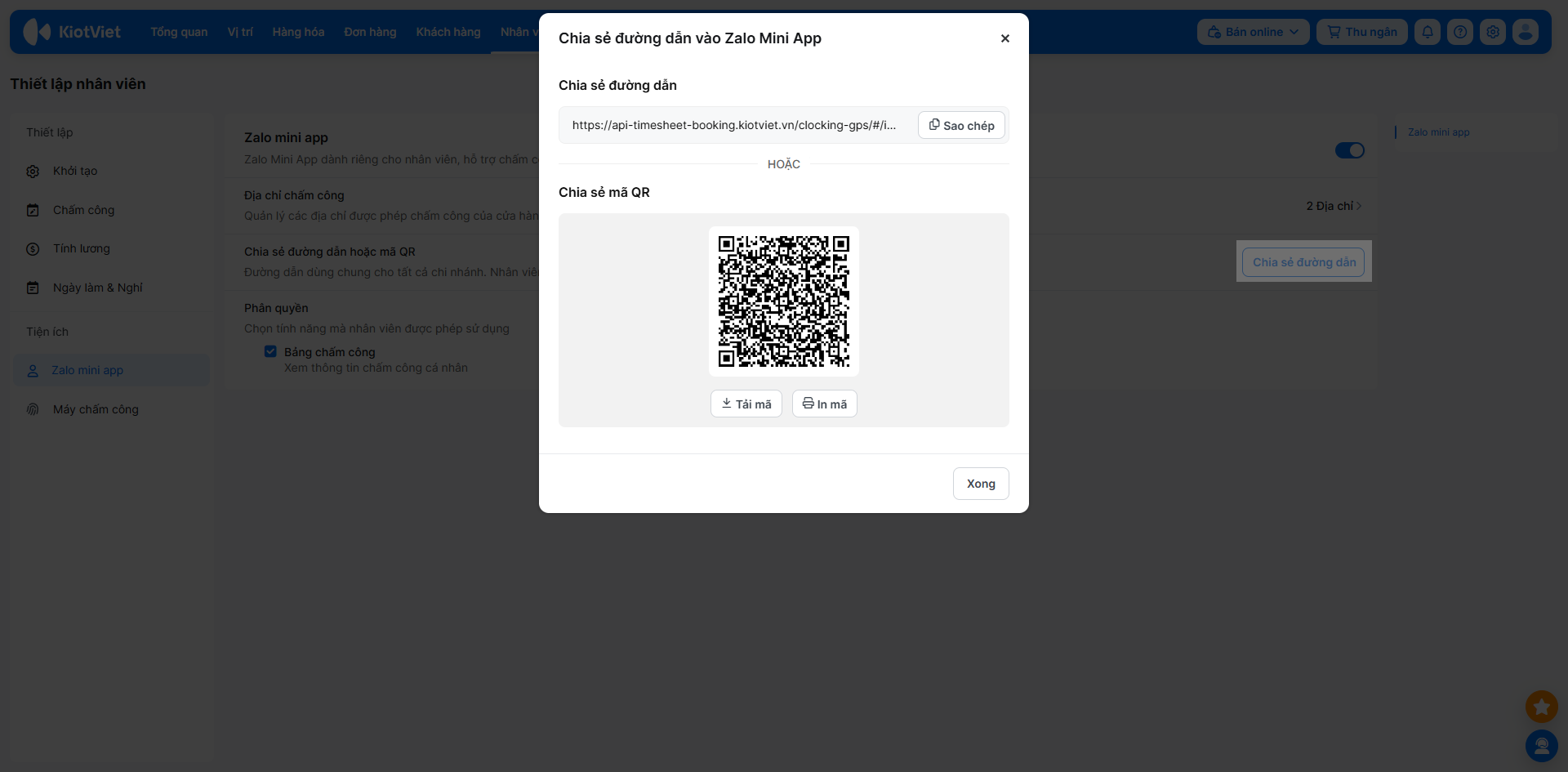Viewport: 1568px width, 772px height.
Task: Open the Hàng hóa menu
Action: click(x=298, y=32)
